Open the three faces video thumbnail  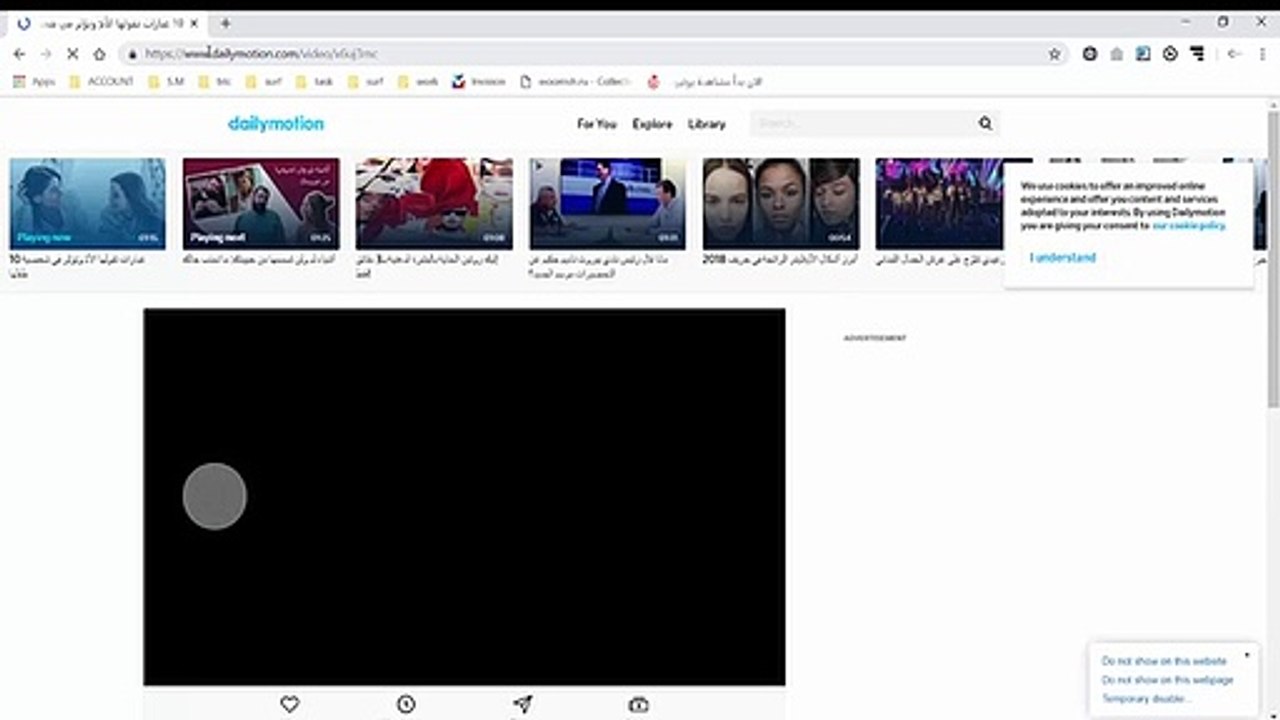click(781, 203)
